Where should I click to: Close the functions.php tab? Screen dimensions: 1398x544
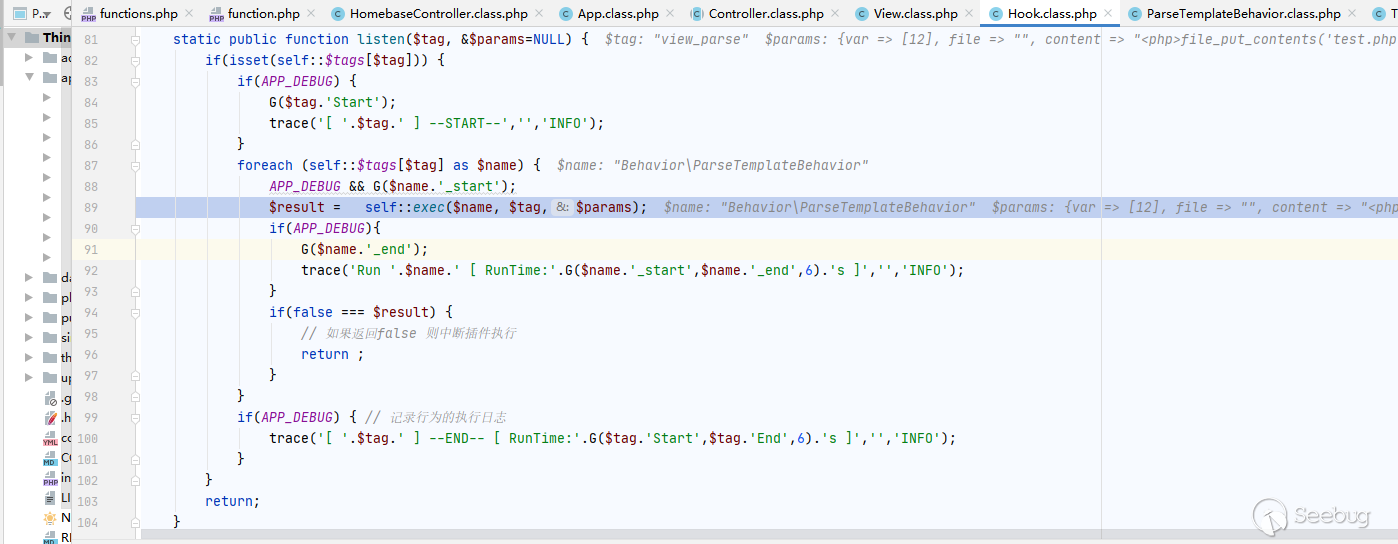(x=191, y=14)
